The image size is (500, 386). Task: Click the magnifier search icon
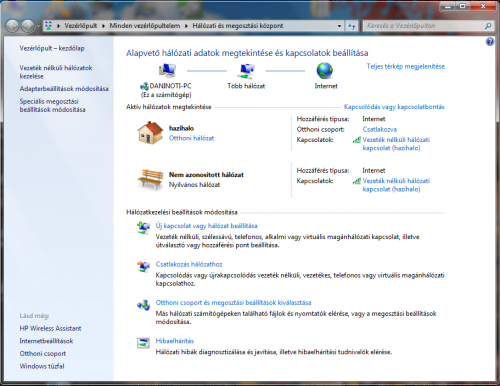coord(488,26)
